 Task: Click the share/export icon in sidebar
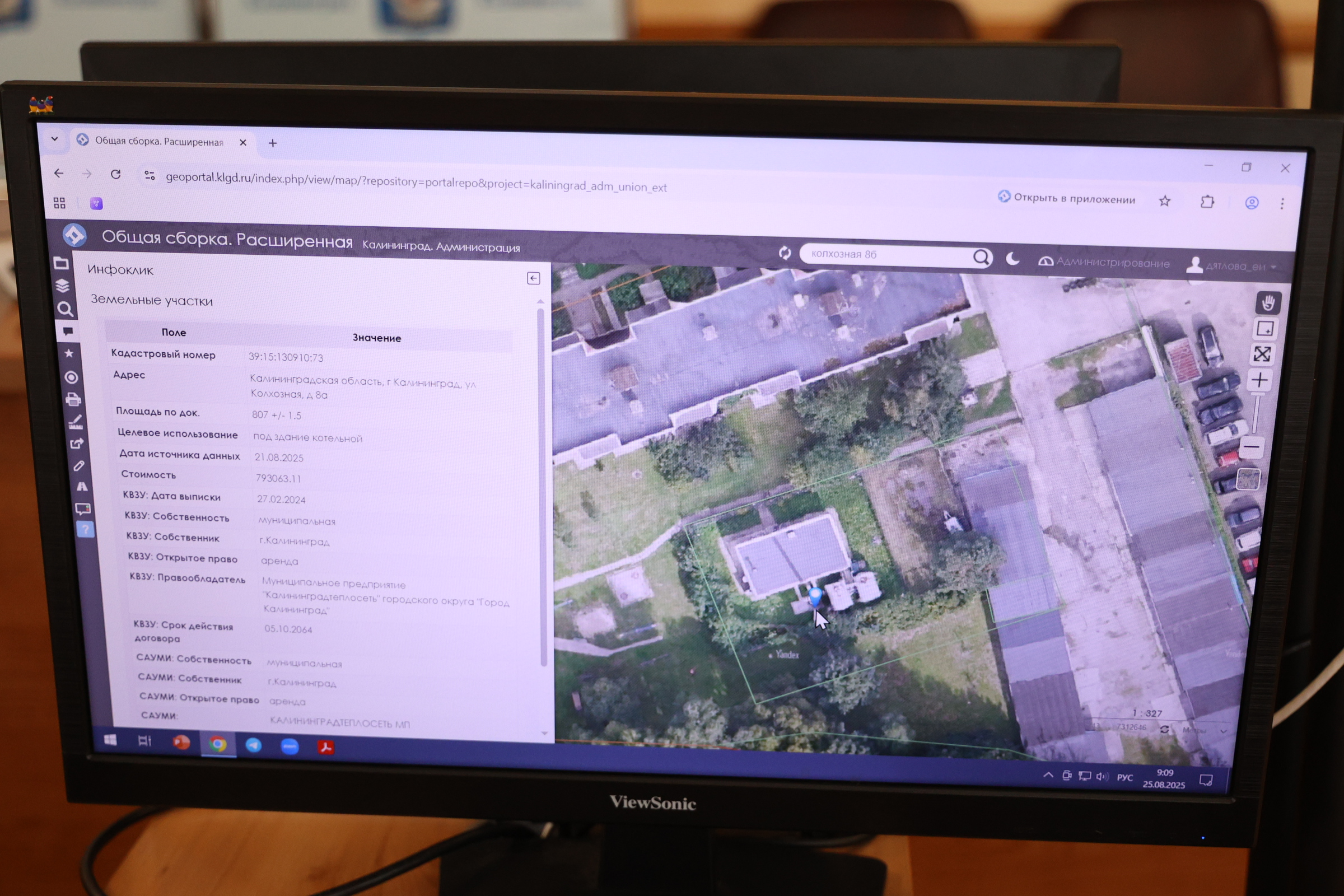pyautogui.click(x=77, y=444)
